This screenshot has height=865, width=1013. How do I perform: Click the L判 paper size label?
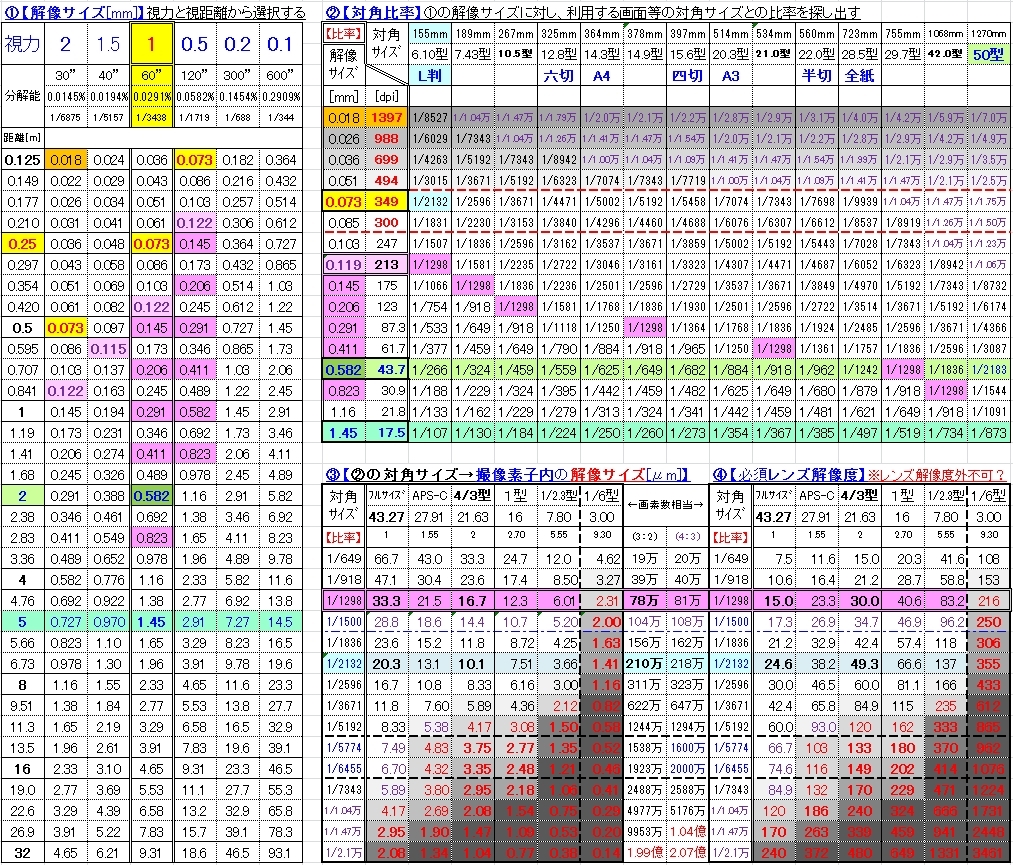coord(430,76)
